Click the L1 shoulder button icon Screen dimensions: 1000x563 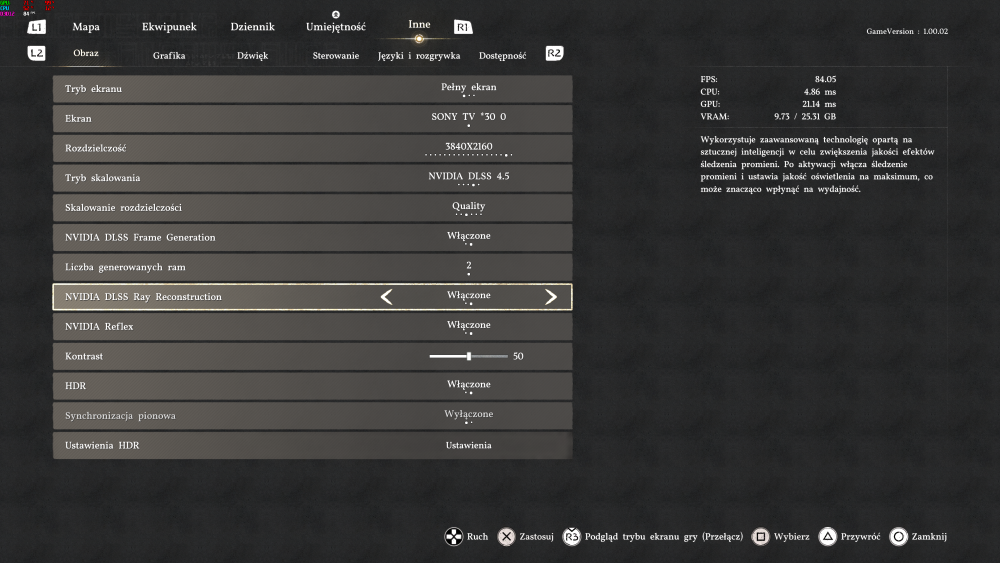click(x=36, y=27)
